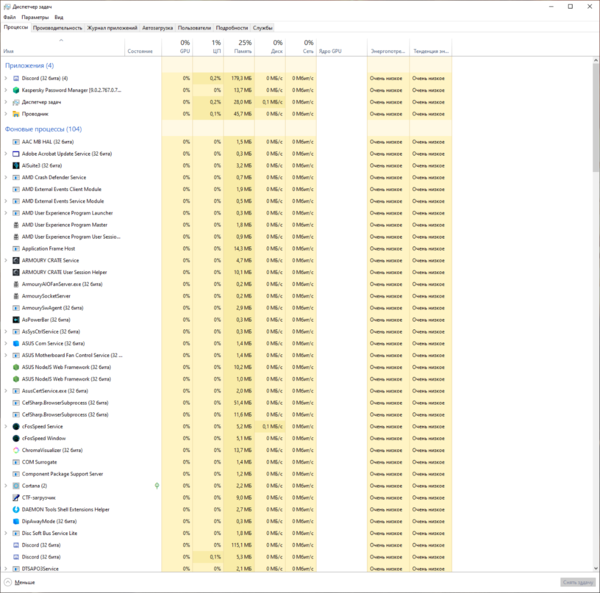Viewport: 600px width, 593px height.
Task: Sort by the Сеть column header
Action: pyautogui.click(x=301, y=47)
